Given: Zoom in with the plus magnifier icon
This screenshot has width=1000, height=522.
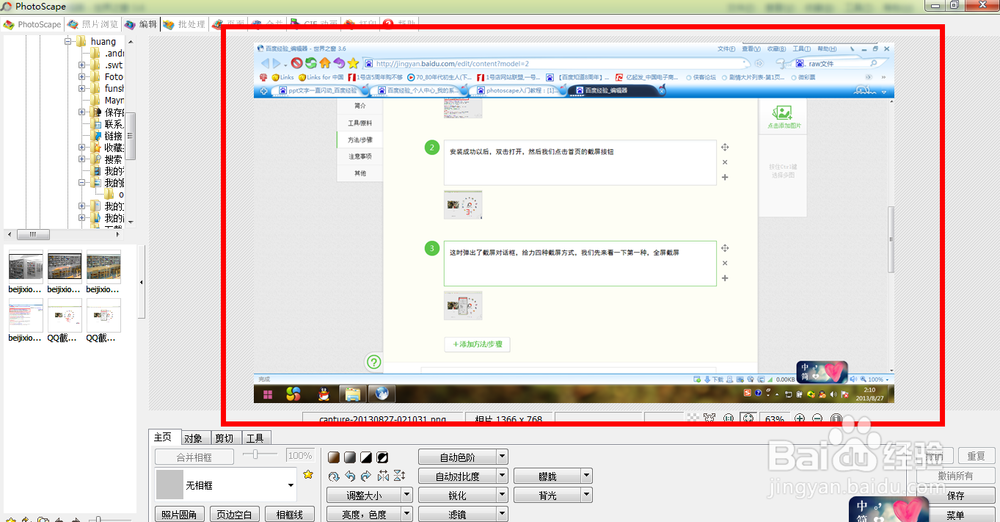Looking at the screenshot, I should (799, 419).
